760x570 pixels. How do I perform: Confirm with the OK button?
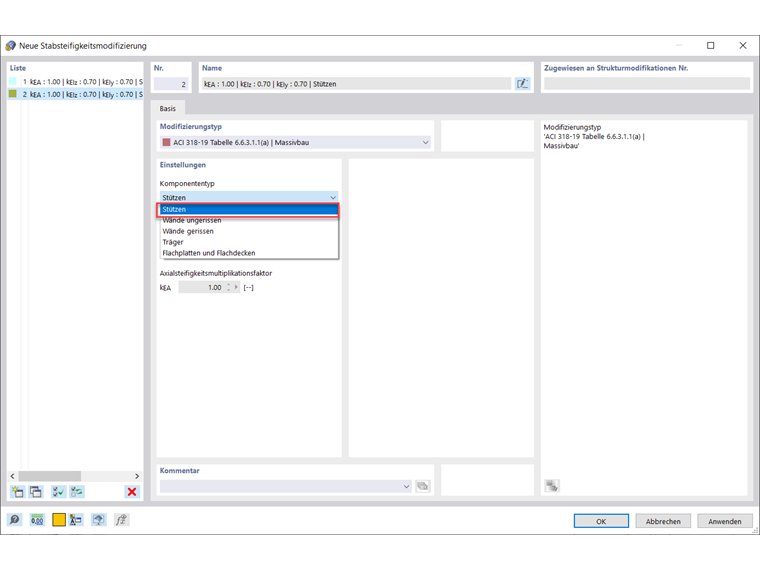601,522
